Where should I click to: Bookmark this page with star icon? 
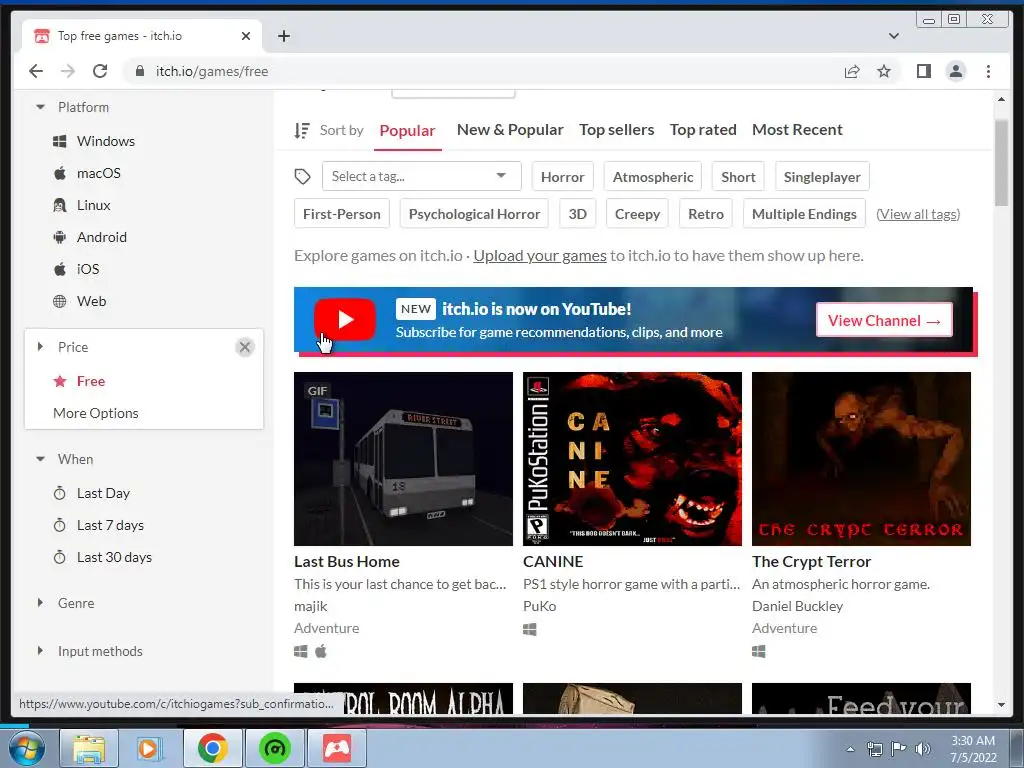point(884,71)
